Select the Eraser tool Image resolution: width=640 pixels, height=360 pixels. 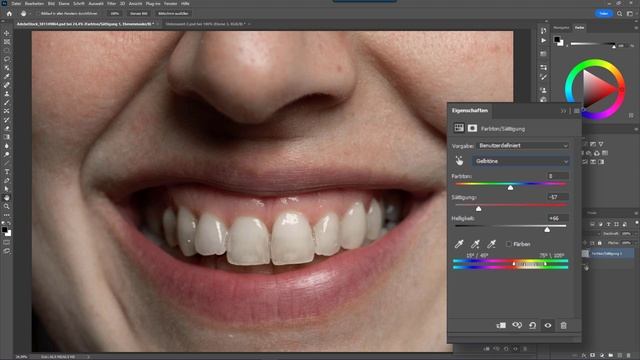point(7,128)
